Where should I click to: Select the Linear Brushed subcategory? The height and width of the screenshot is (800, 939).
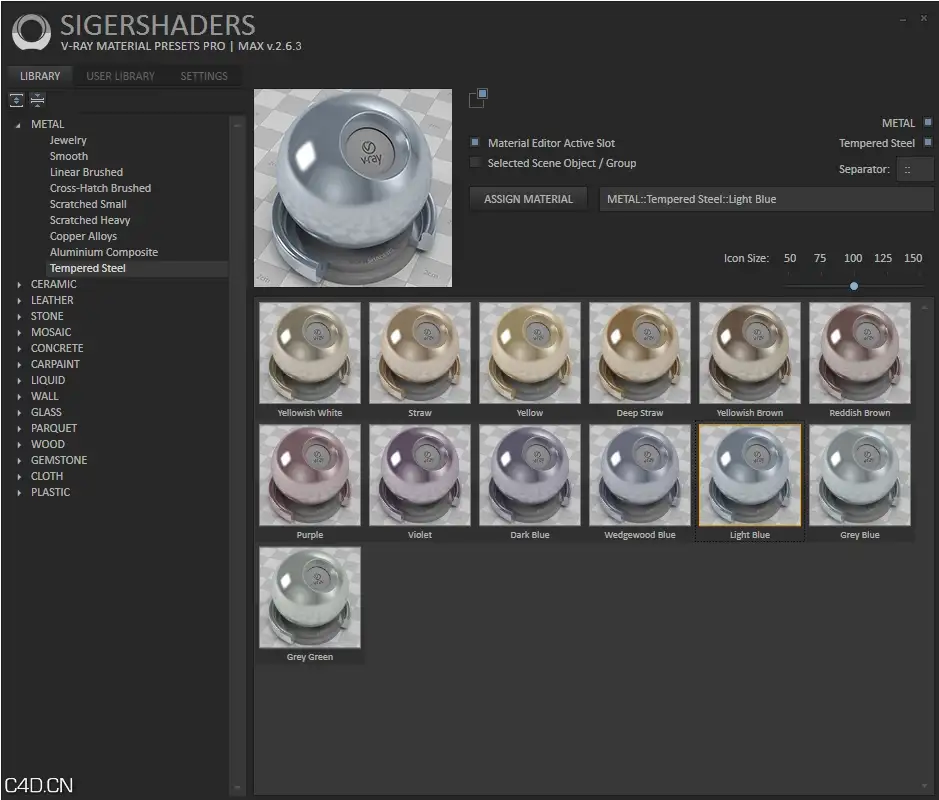[x=86, y=172]
